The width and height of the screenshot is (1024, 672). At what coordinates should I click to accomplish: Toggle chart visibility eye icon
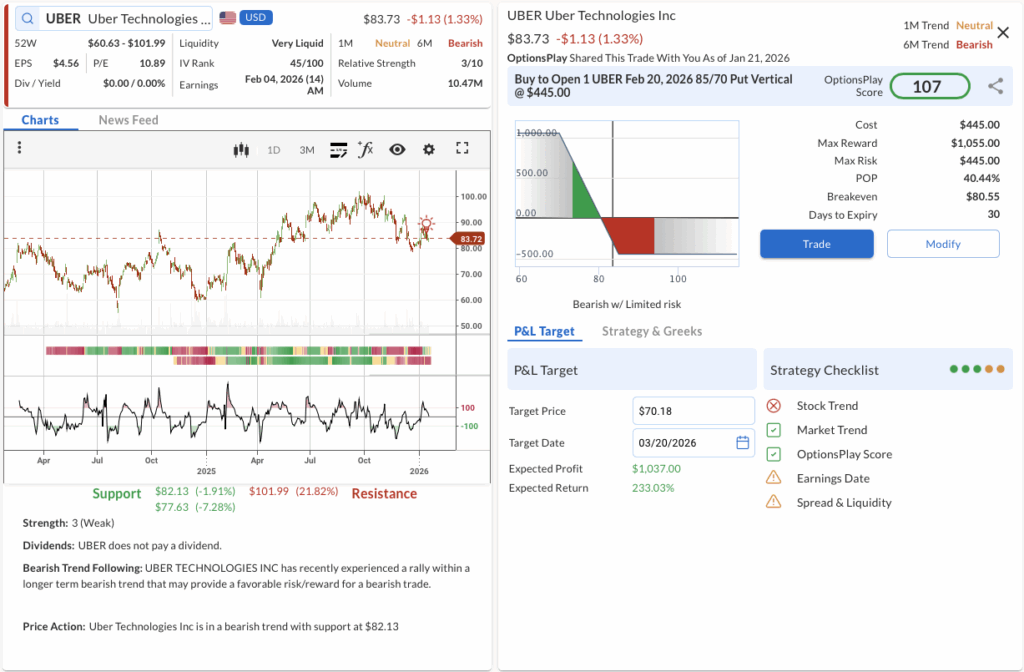click(x=397, y=150)
